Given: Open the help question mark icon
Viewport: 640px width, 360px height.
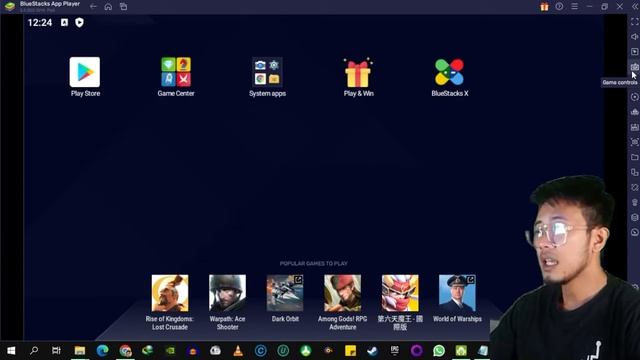Looking at the screenshot, I should pyautogui.click(x=559, y=7).
